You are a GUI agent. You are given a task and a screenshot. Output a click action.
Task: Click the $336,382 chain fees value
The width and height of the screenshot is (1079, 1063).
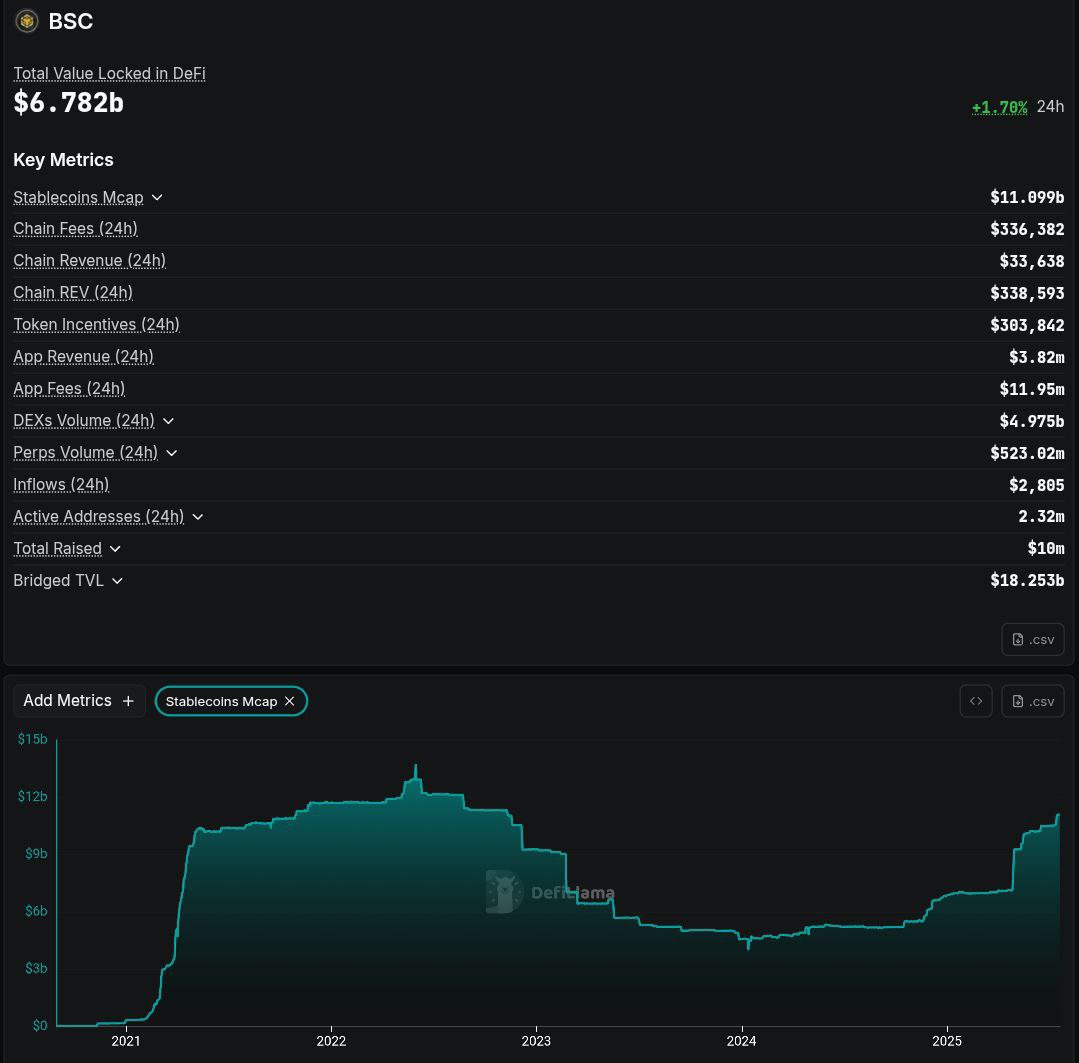pos(1027,229)
